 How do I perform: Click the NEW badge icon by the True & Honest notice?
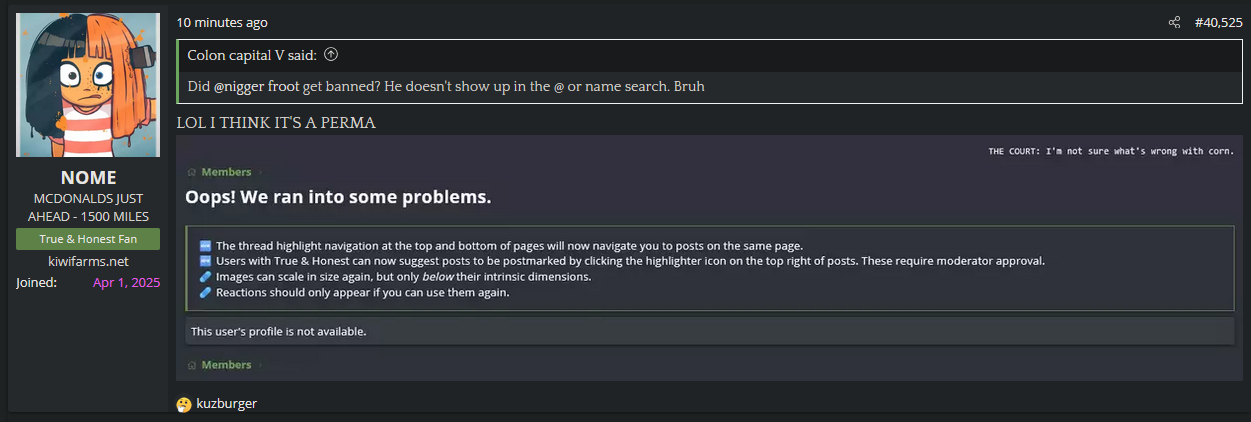(205, 261)
